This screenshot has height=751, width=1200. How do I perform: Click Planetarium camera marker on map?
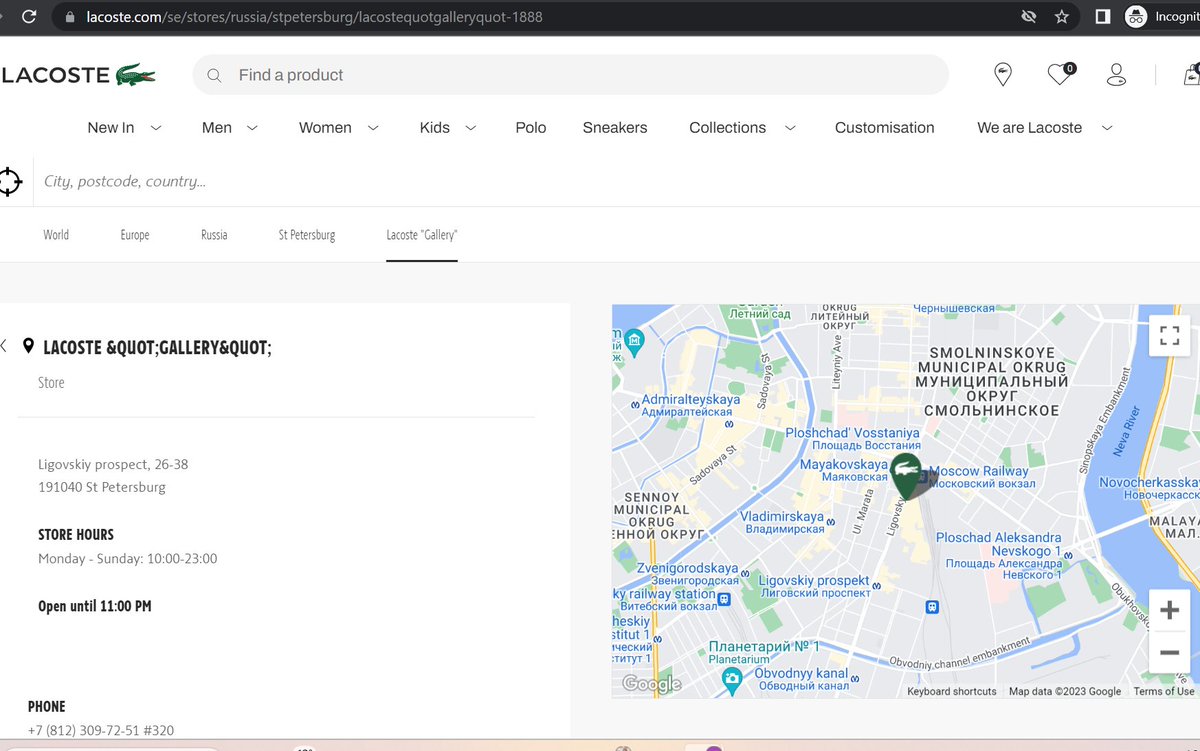(x=732, y=681)
